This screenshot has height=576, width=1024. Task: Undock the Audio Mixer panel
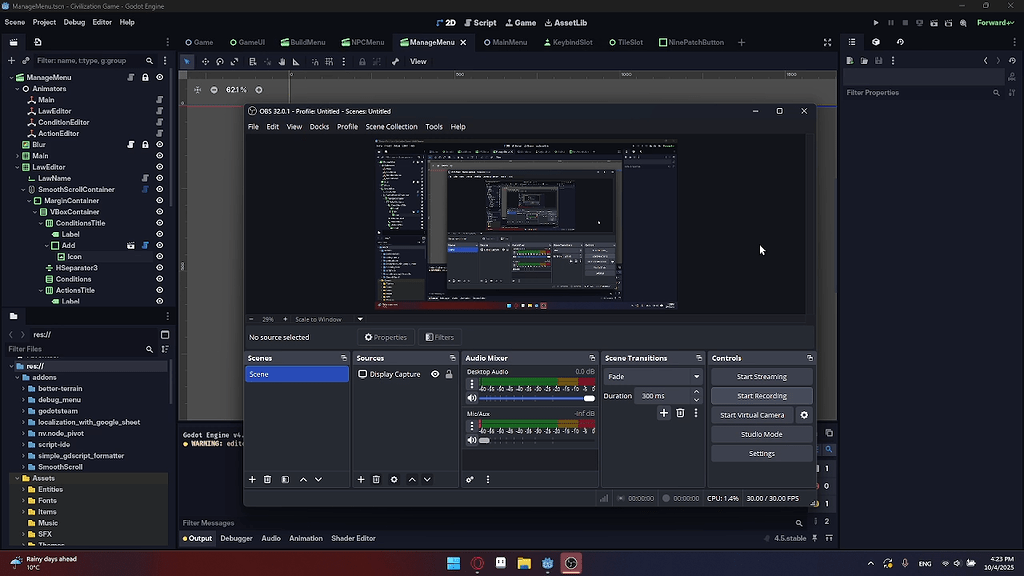(x=592, y=358)
